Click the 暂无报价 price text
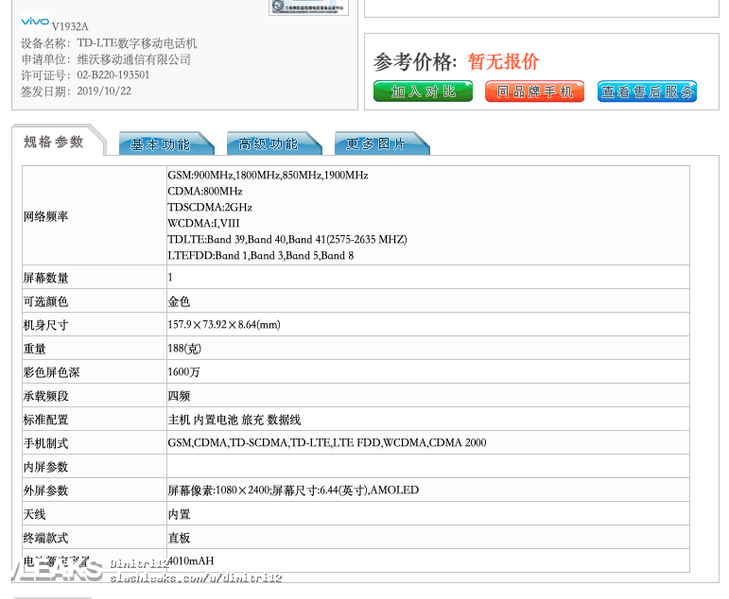Screen dimensions: 729x599 tap(503, 61)
